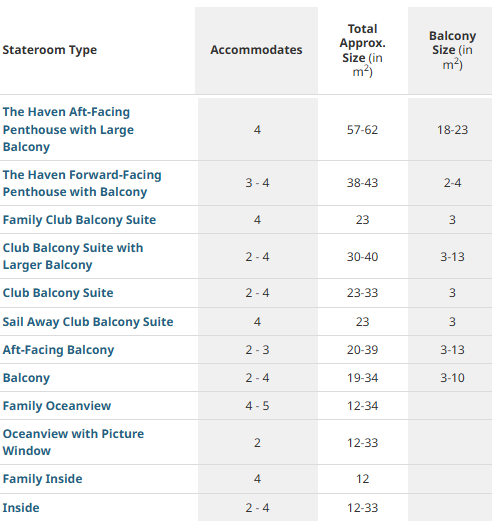Click the Total Approx. Size column header
The height and width of the screenshot is (521, 492).
pyautogui.click(x=363, y=50)
